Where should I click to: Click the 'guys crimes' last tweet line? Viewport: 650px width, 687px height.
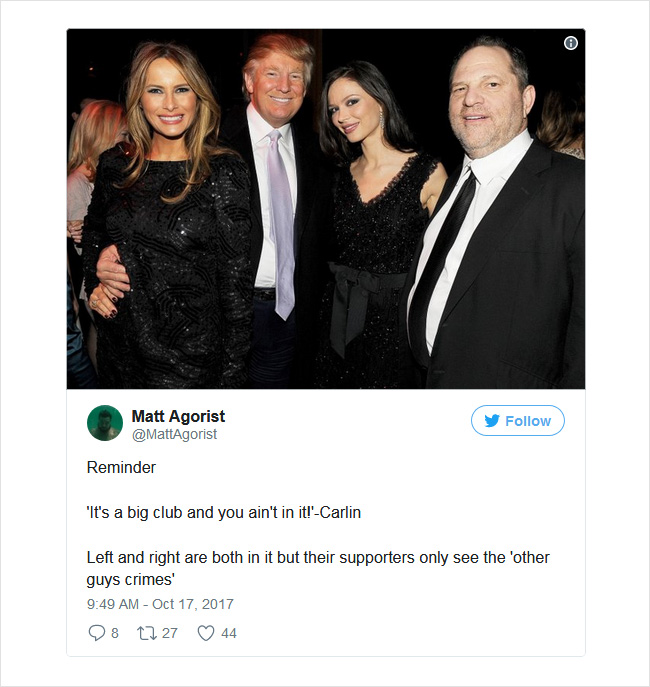pyautogui.click(x=131, y=580)
